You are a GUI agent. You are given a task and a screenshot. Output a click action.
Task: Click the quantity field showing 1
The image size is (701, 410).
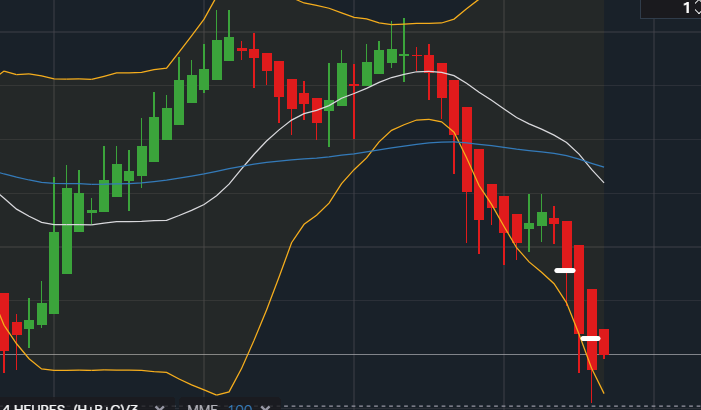pyautogui.click(x=671, y=8)
